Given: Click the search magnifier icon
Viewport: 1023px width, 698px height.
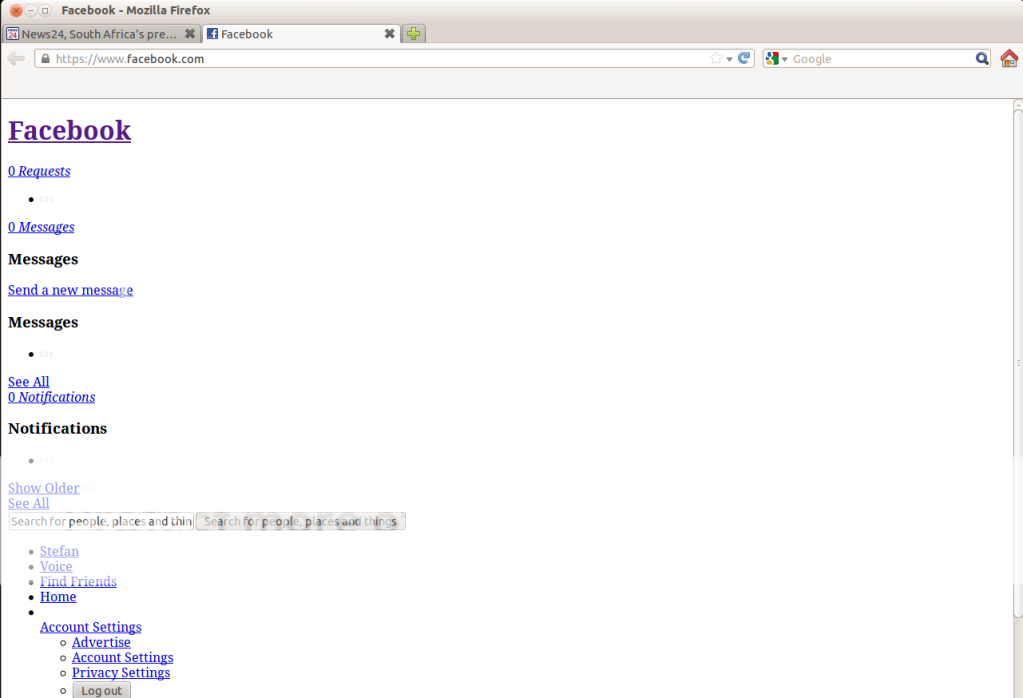Looking at the screenshot, I should 982,59.
